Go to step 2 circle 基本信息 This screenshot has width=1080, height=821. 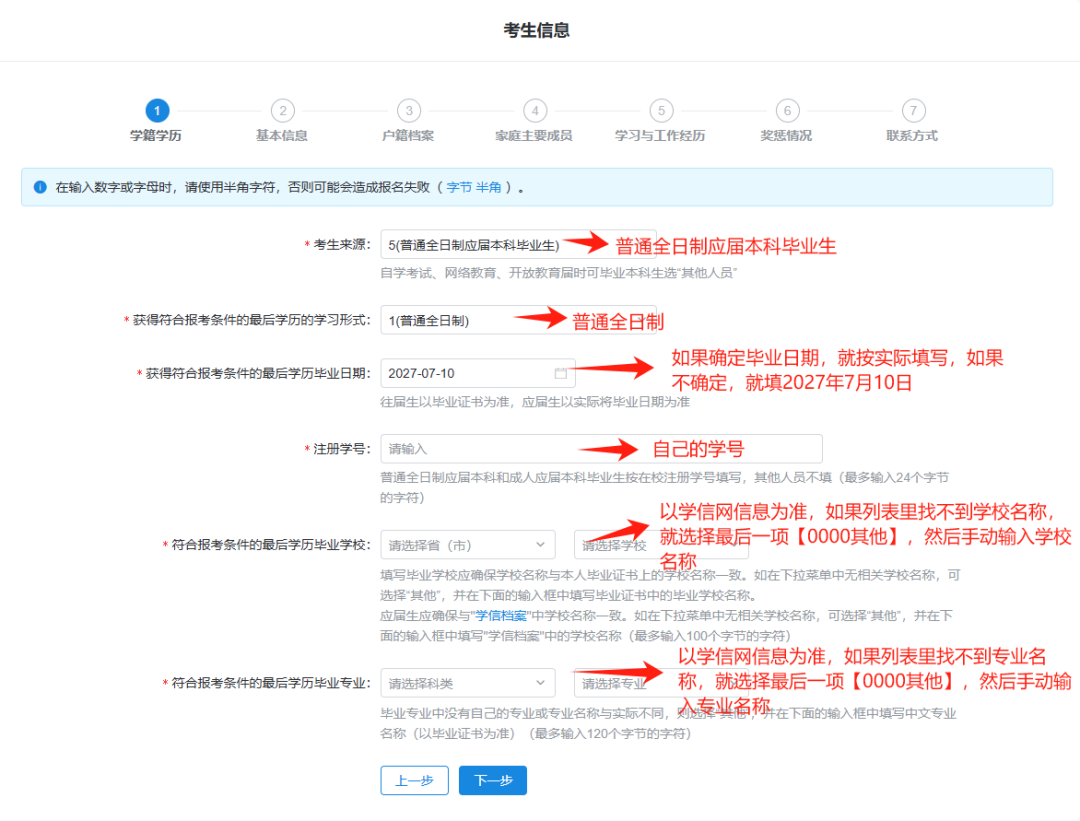click(x=282, y=110)
